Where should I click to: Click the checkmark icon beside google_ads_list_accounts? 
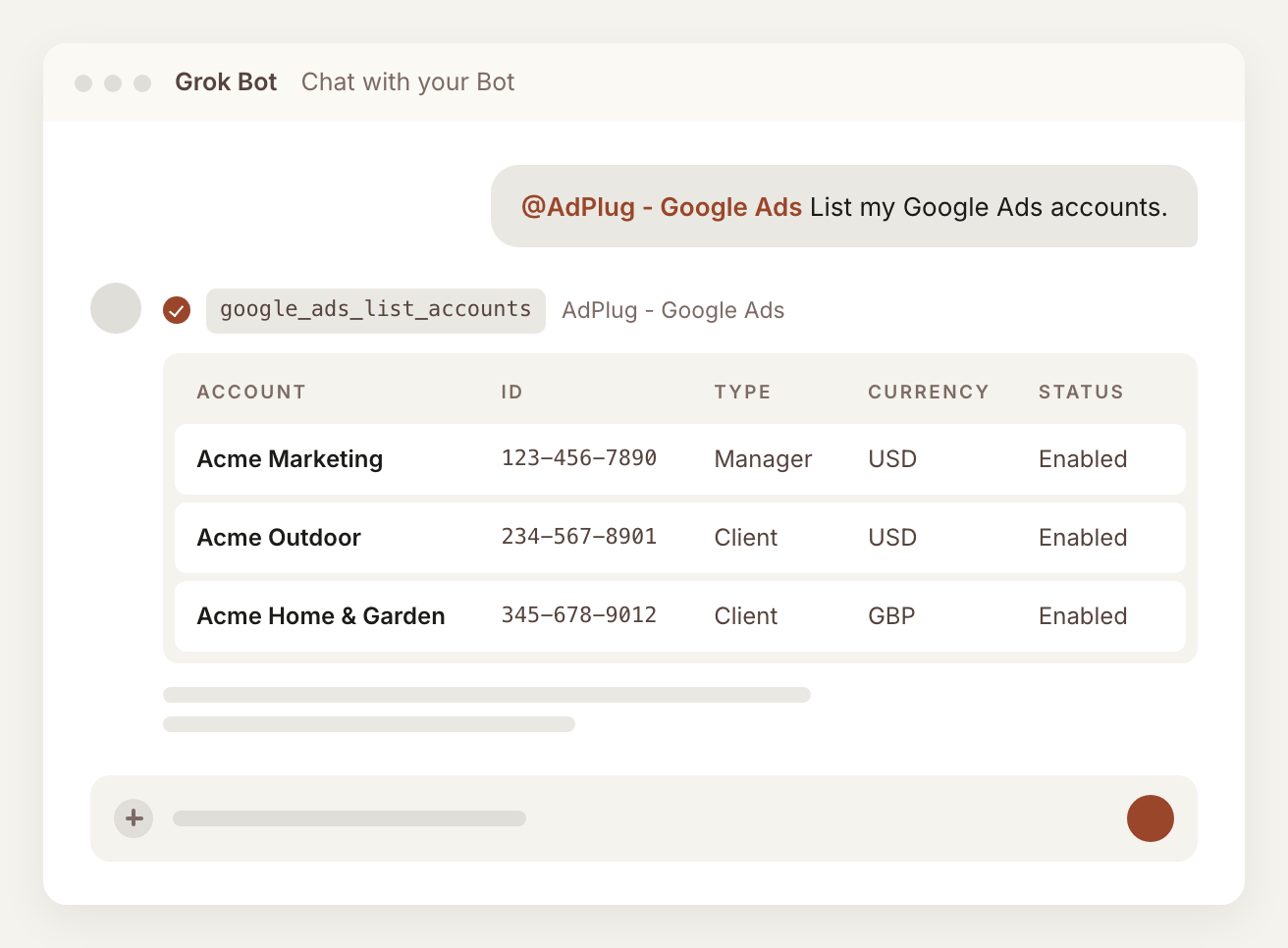point(177,310)
